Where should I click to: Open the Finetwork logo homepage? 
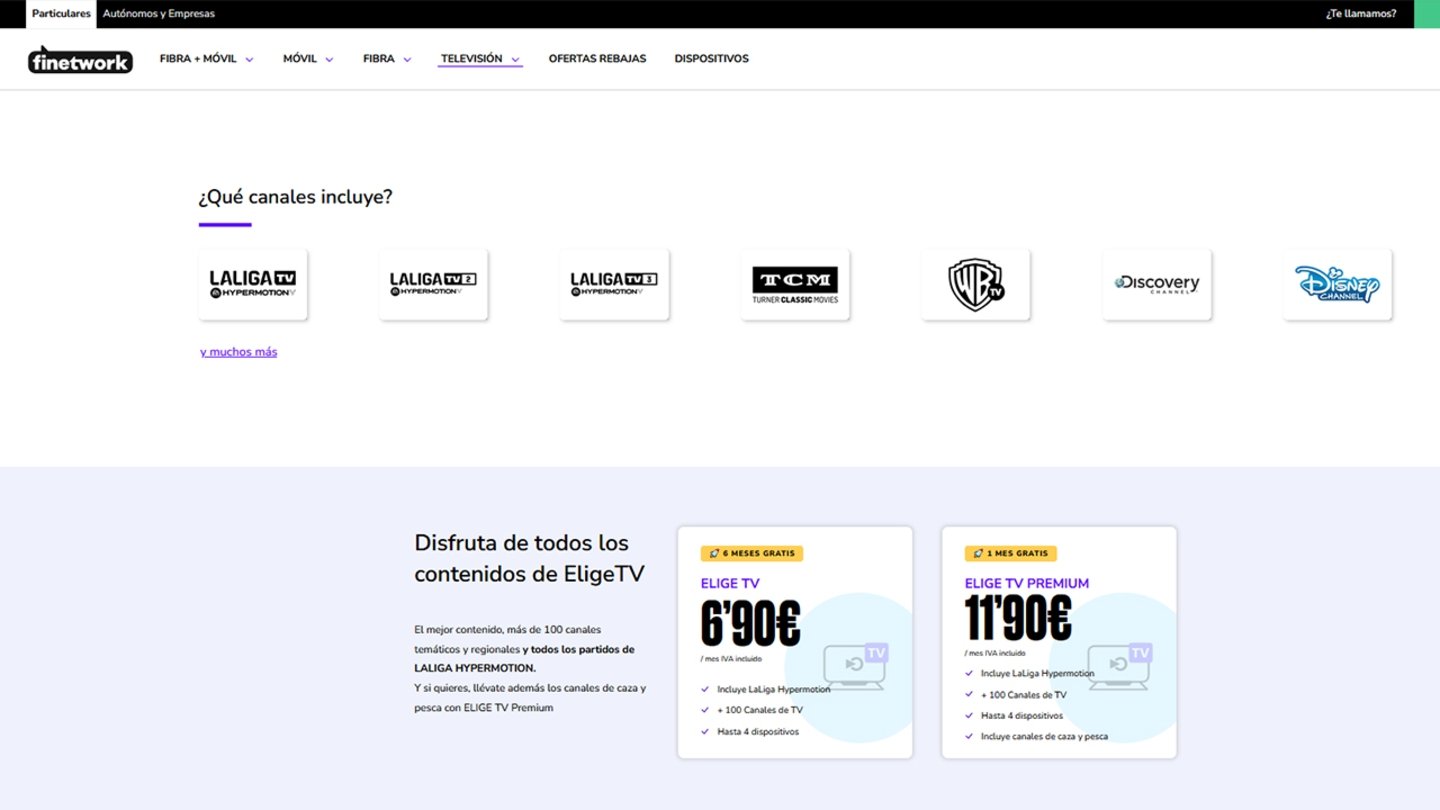click(80, 60)
